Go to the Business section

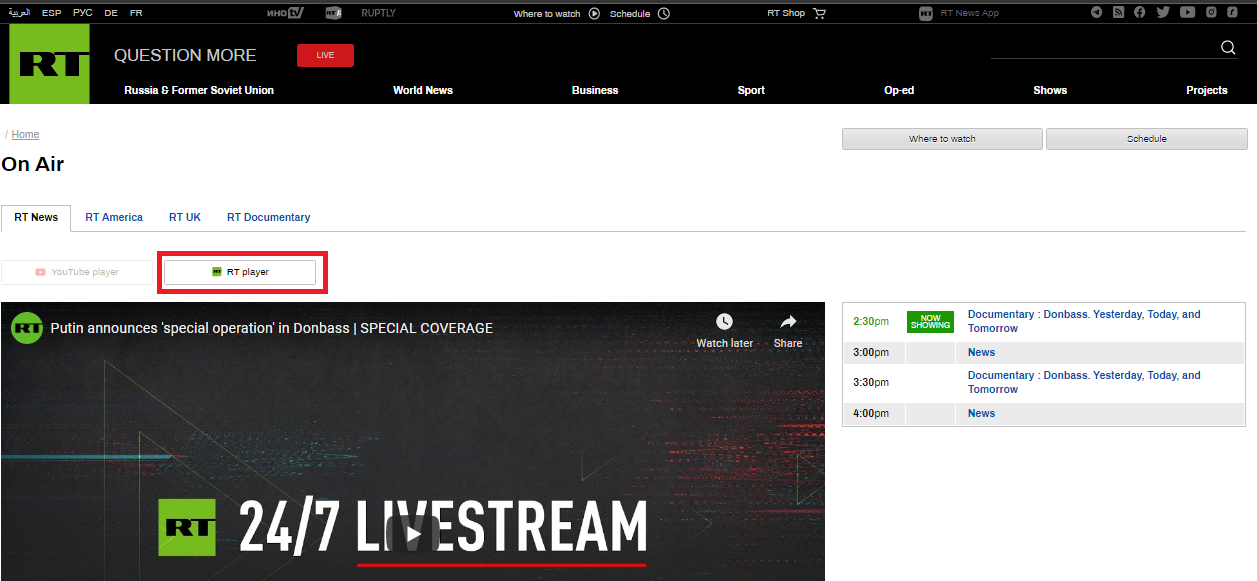pyautogui.click(x=595, y=90)
